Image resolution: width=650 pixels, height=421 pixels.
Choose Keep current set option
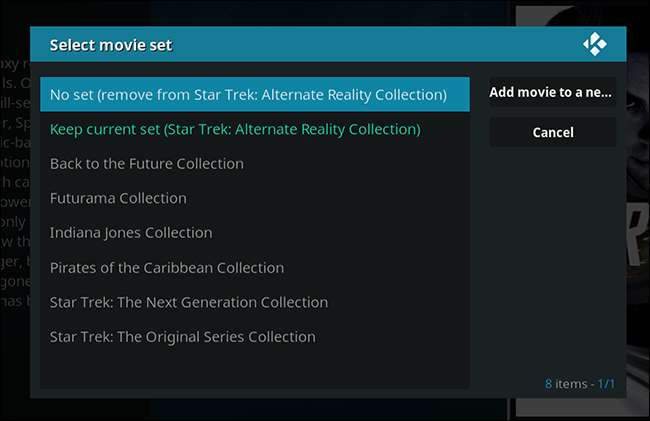[255, 129]
